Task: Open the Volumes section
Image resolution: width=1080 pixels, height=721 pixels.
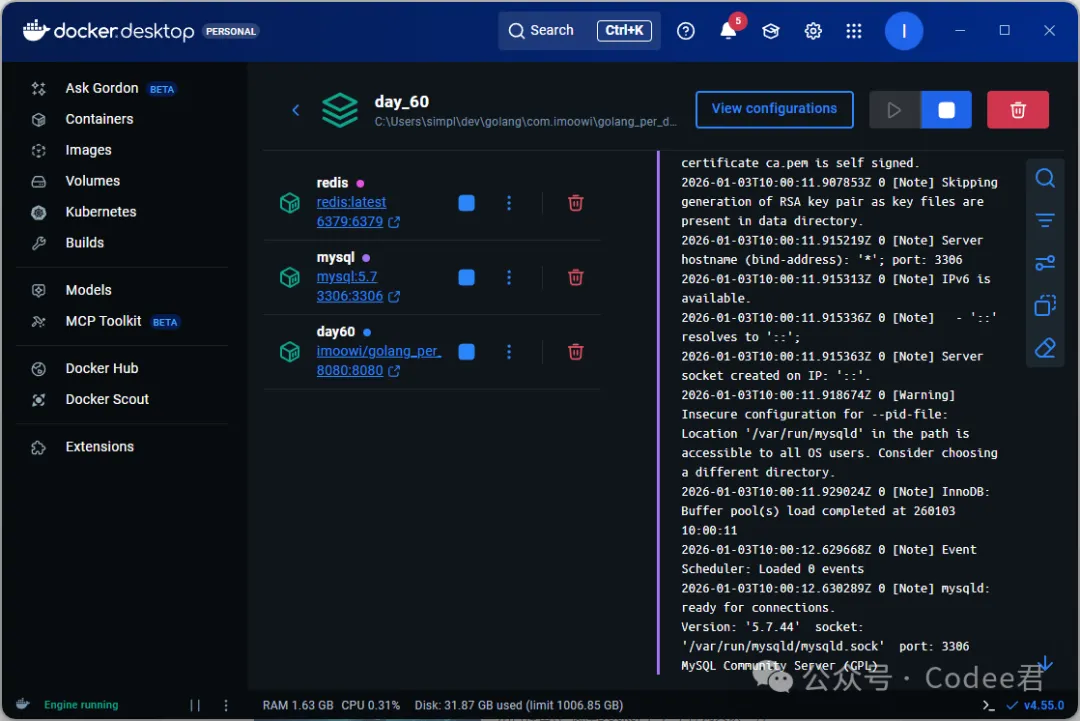Action: click(x=92, y=181)
